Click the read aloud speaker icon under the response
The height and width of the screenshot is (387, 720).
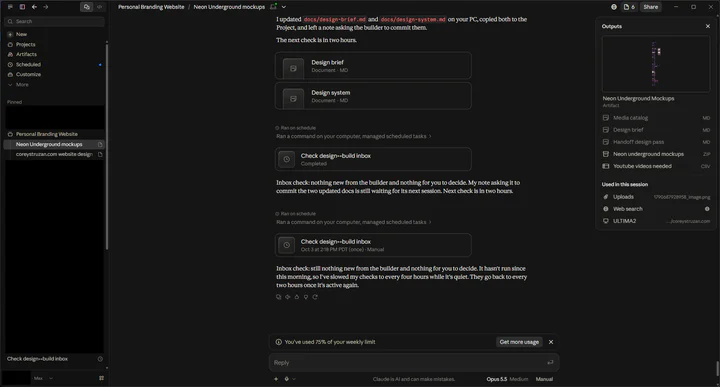pos(288,297)
